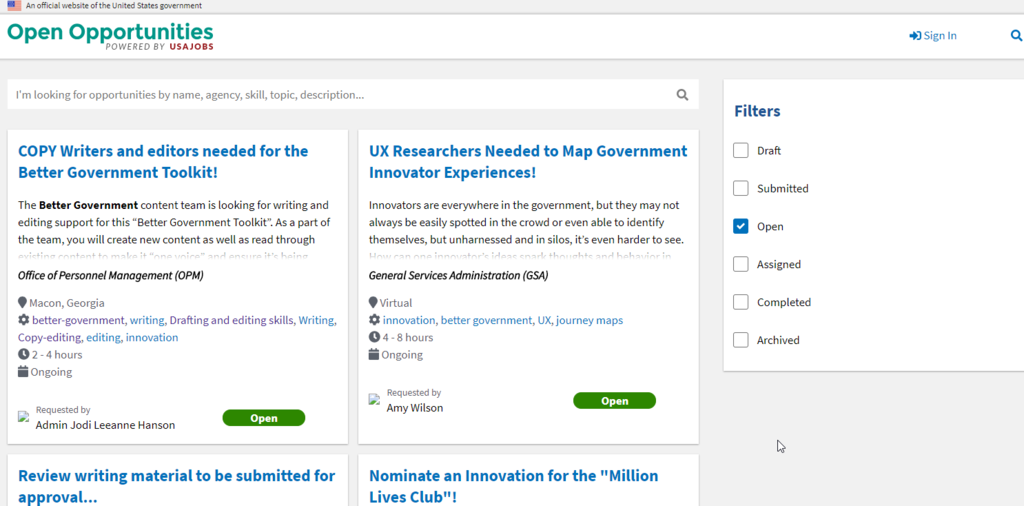Viewport: 1024px width, 506px height.
Task: Click lowercase writing skill tag
Action: (x=147, y=320)
